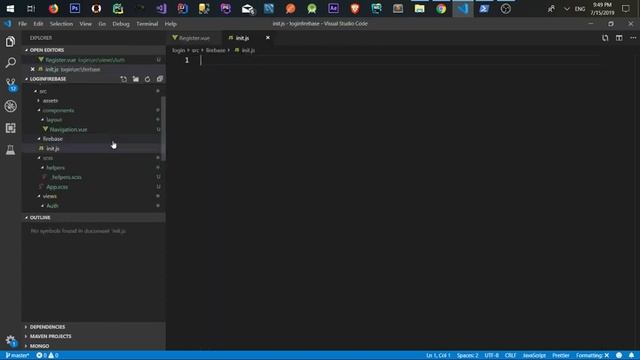Image resolution: width=640 pixels, height=360 pixels.
Task: Open the Selection menu
Action: (x=61, y=24)
